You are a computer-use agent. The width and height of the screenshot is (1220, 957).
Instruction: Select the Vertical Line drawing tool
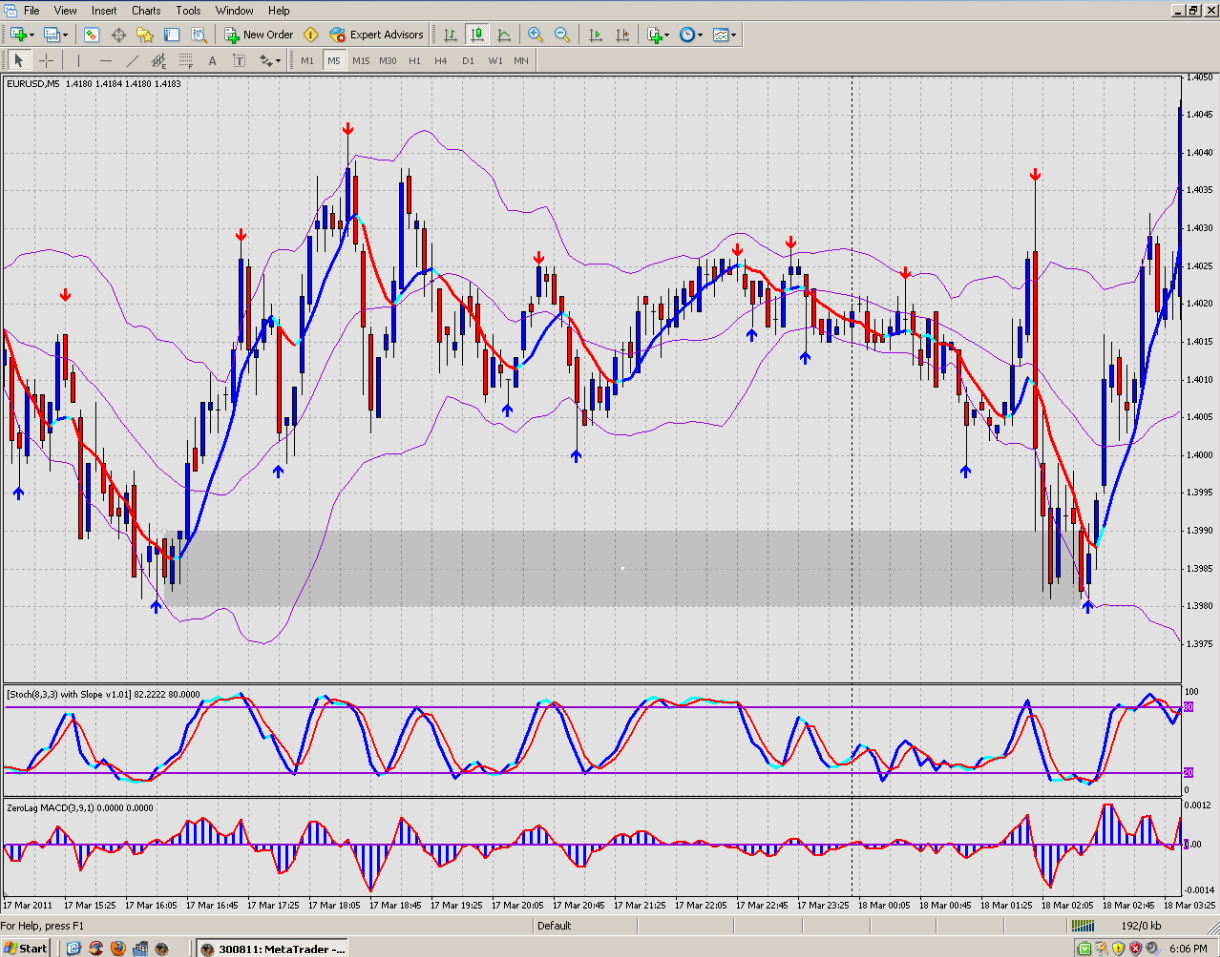pos(78,60)
